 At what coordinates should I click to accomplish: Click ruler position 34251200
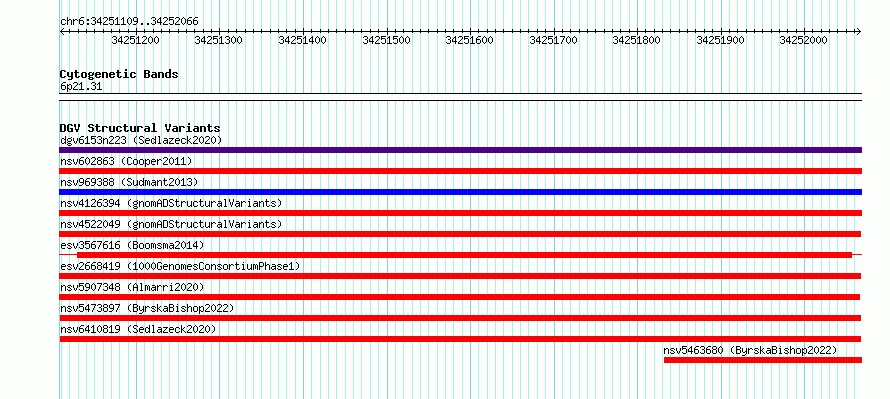pyautogui.click(x=136, y=40)
